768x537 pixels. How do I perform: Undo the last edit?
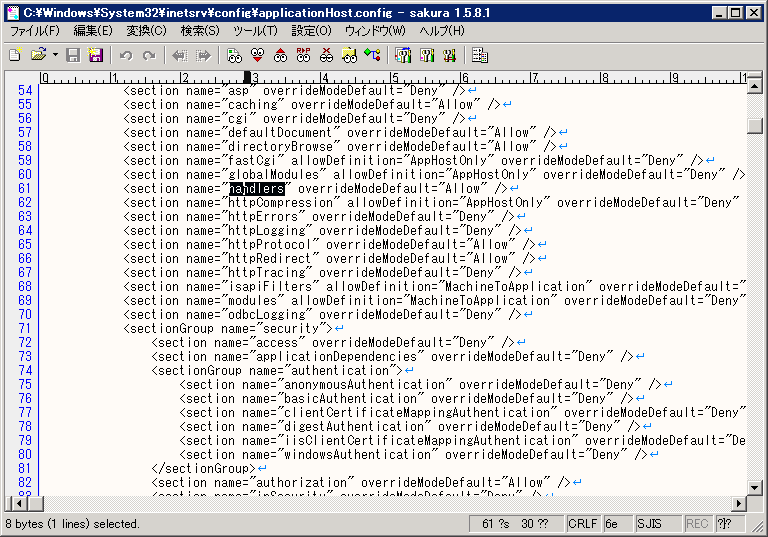(126, 55)
